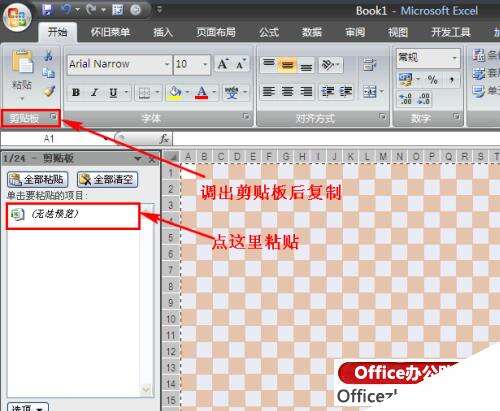Apply cell borders icon
This screenshot has width=500, height=411.
click(144, 92)
